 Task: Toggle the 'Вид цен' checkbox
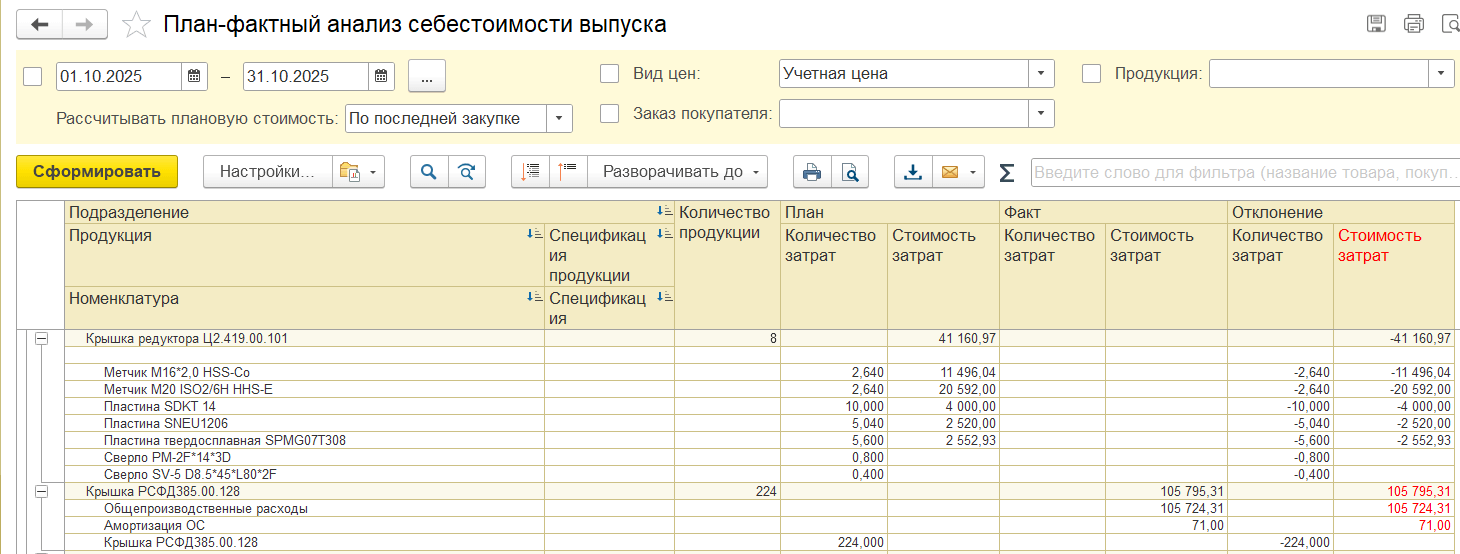tap(609, 73)
